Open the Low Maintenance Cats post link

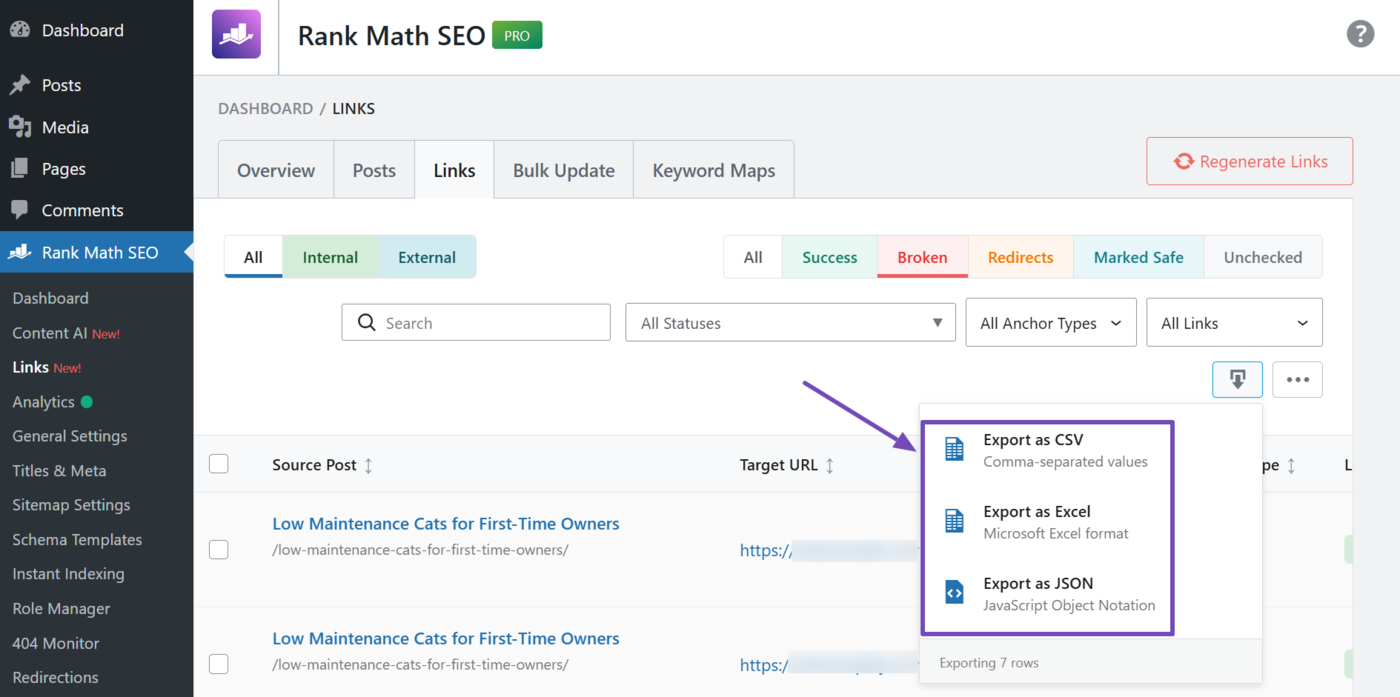(x=446, y=523)
